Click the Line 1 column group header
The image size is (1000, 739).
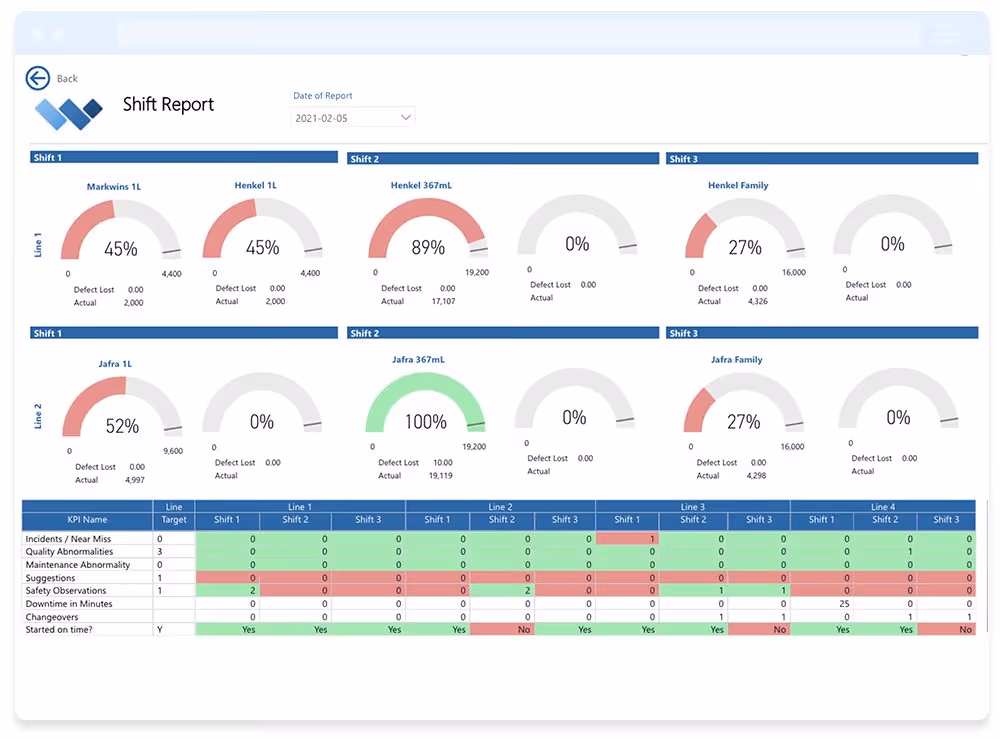300,507
